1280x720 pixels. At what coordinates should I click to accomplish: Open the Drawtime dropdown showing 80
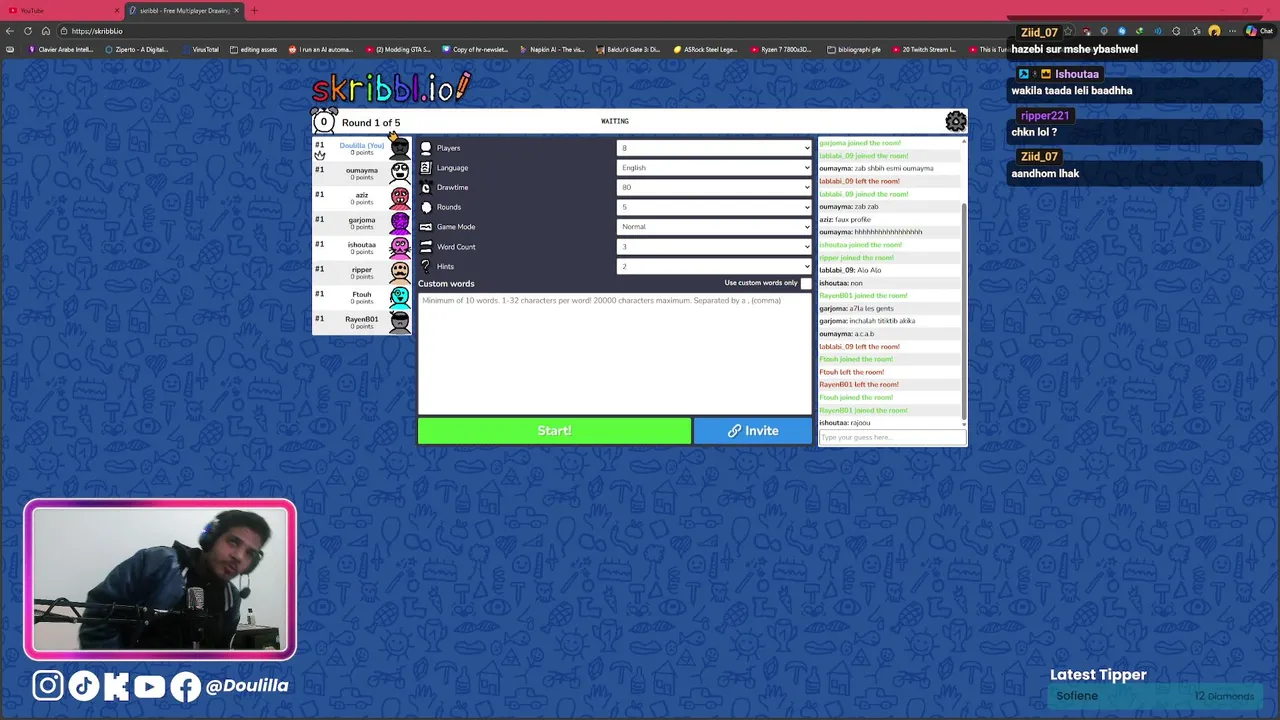coord(714,187)
